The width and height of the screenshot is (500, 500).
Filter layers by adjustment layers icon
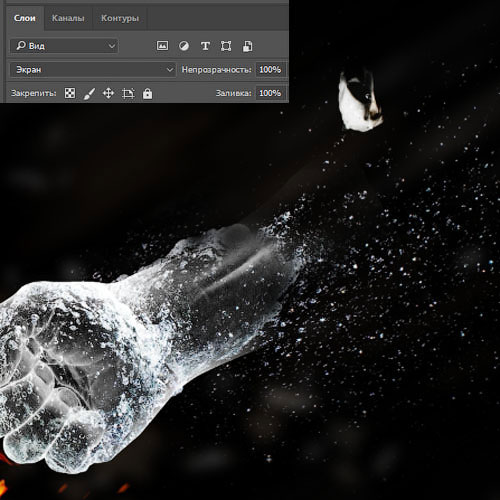(184, 46)
